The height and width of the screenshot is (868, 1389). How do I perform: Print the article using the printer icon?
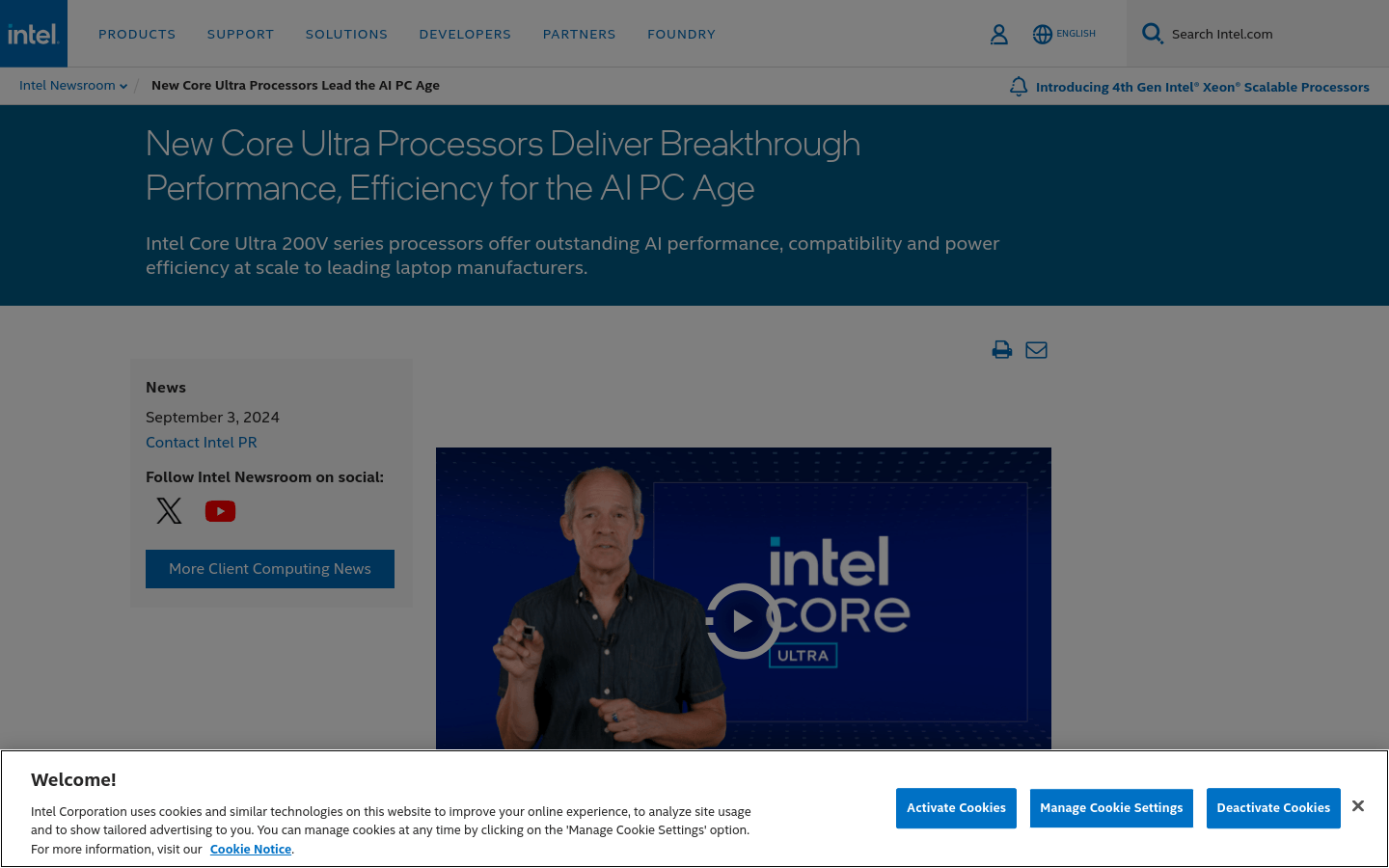point(1002,350)
